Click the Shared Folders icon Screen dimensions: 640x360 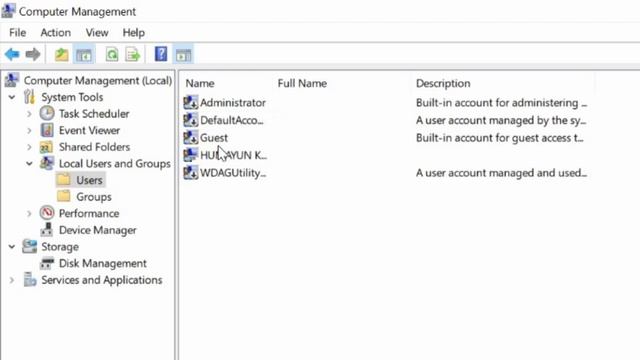[x=46, y=147]
